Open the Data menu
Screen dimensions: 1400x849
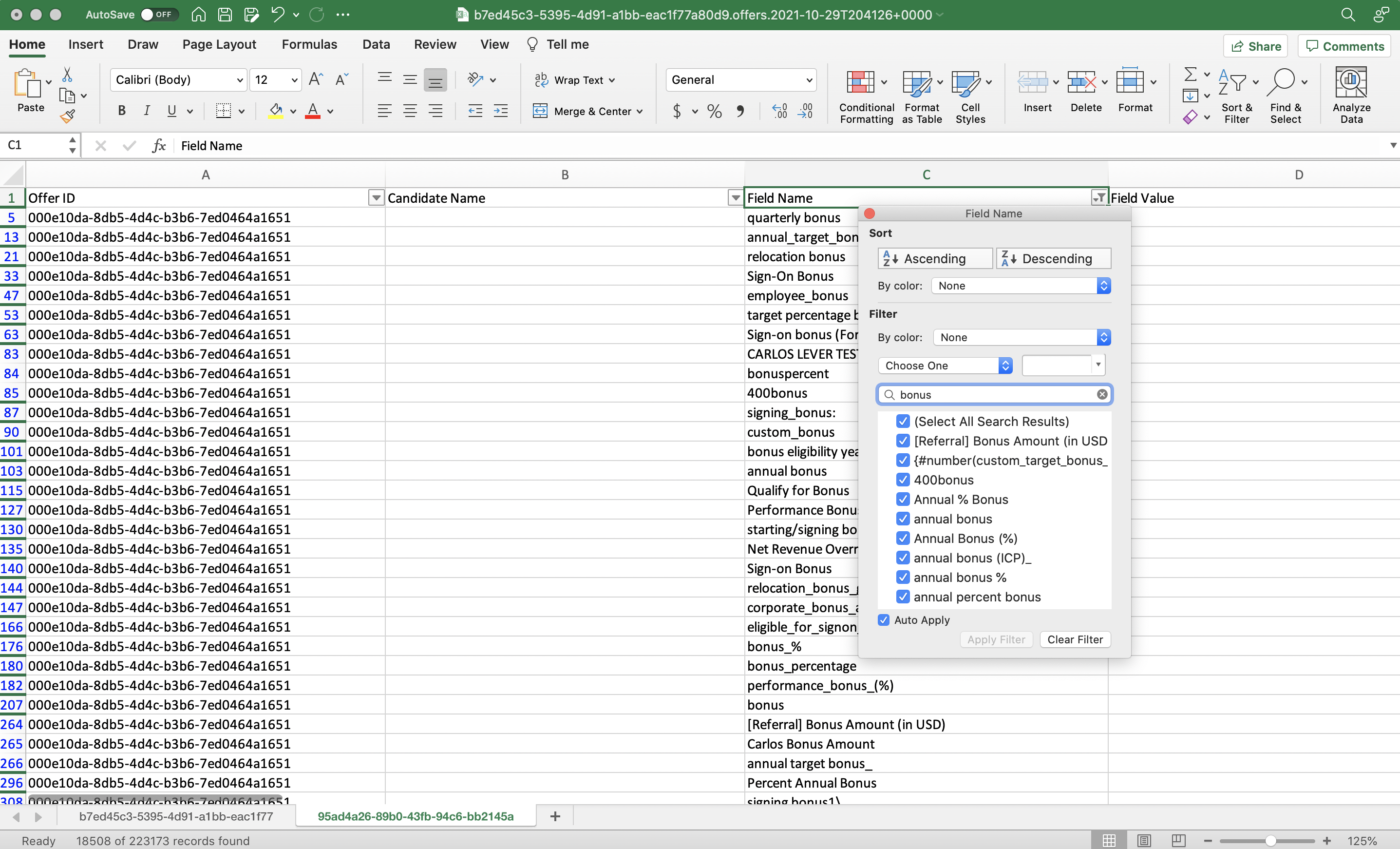[x=375, y=44]
